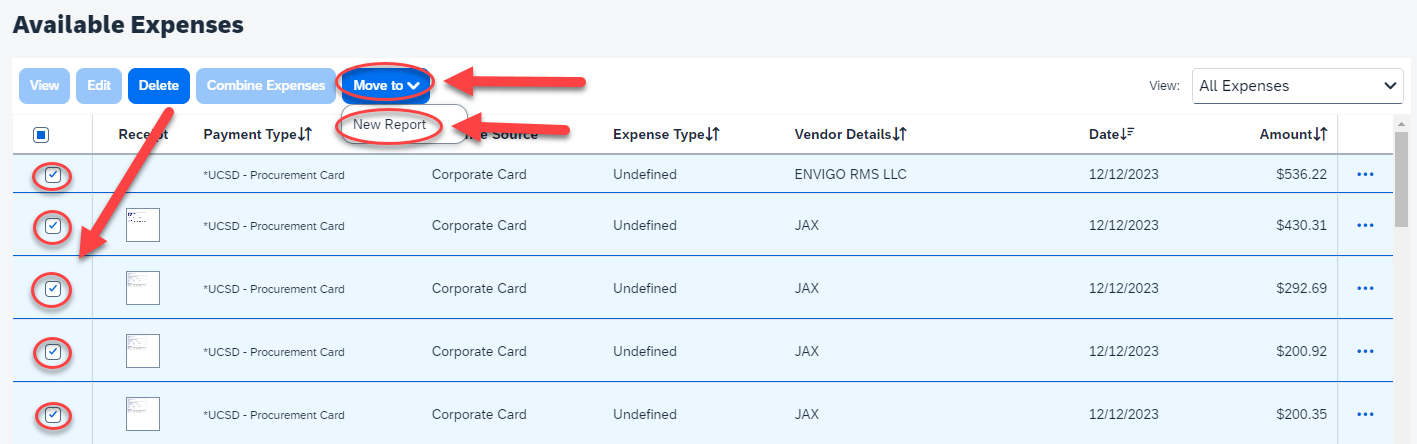The height and width of the screenshot is (444, 1417).
Task: Sort by Vendor Details column arrows
Action: click(x=900, y=134)
